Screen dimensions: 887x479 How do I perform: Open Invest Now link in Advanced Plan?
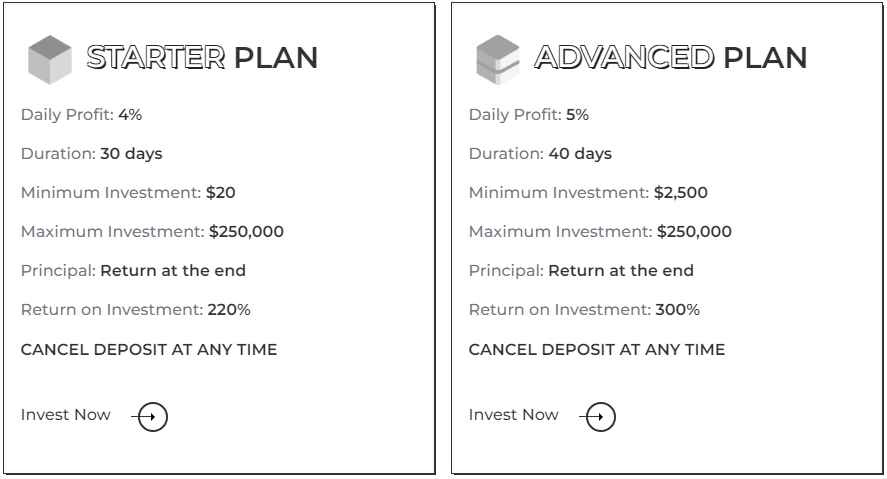point(514,415)
